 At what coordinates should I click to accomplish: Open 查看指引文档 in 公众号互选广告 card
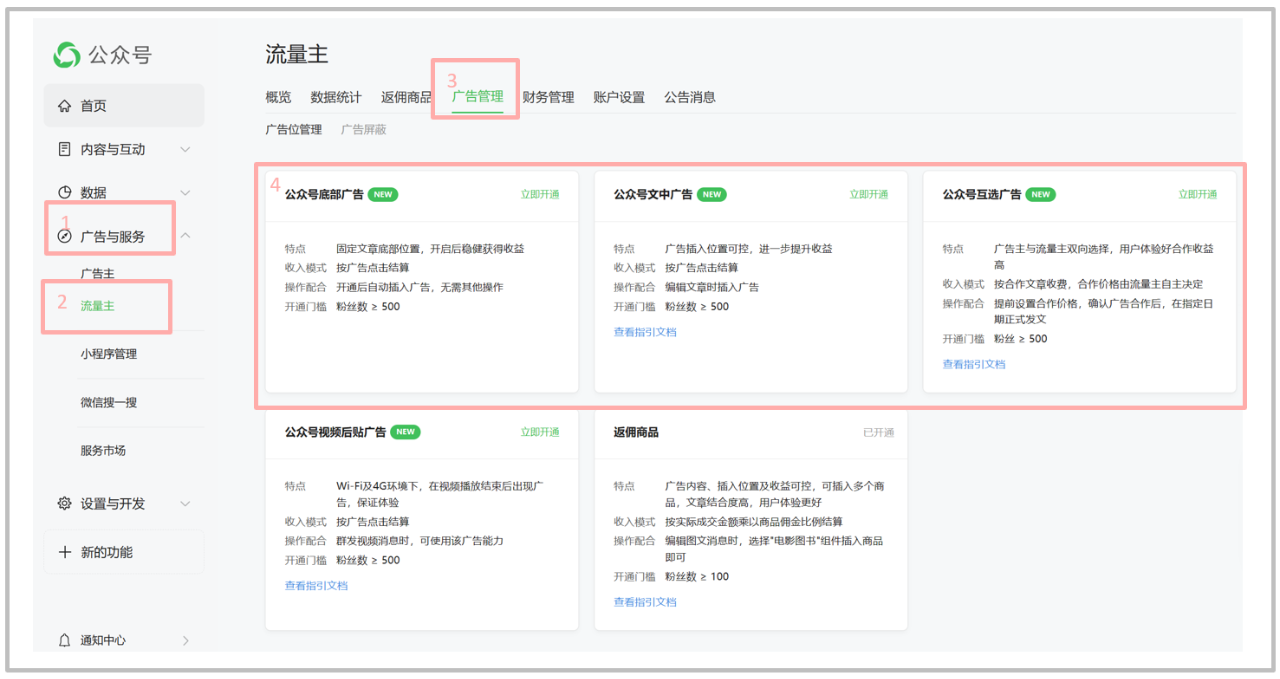click(x=974, y=364)
